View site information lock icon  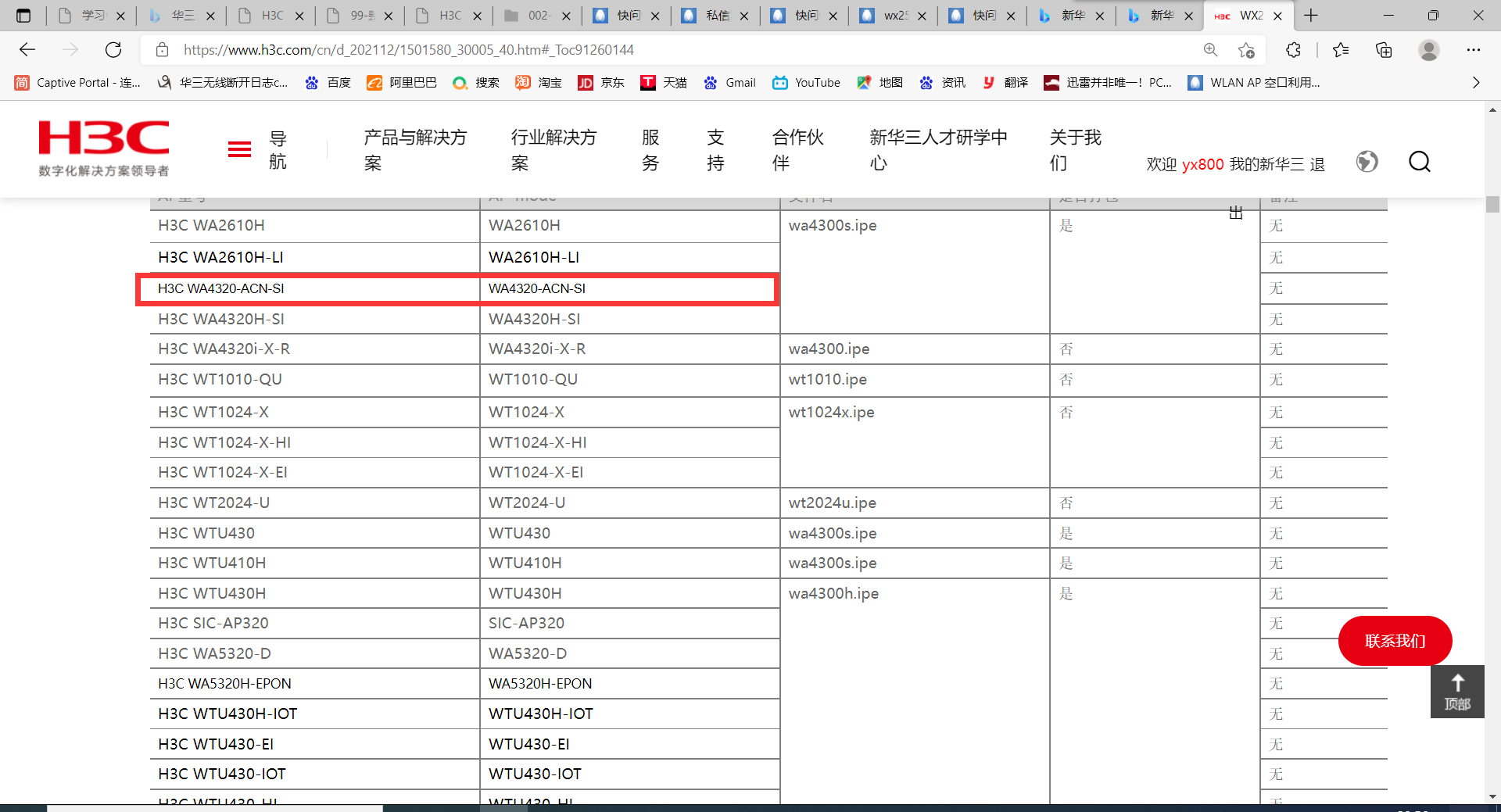click(x=162, y=50)
